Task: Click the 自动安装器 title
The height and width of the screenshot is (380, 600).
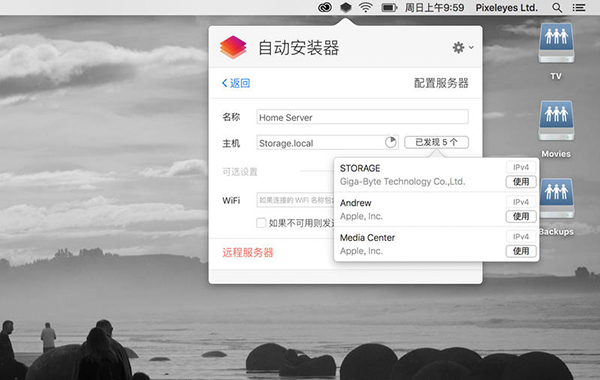Action: (298, 48)
